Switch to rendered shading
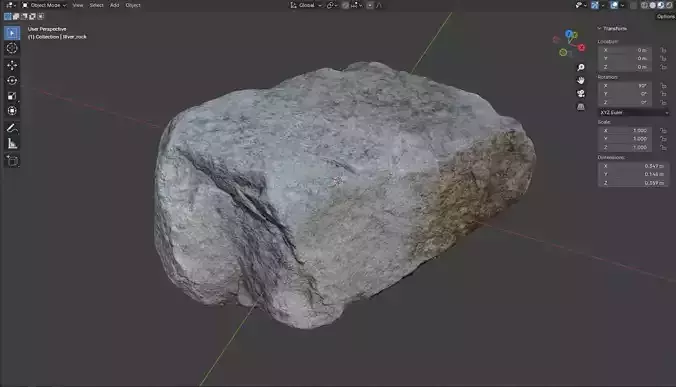This screenshot has height=387, width=676. [x=669, y=5]
